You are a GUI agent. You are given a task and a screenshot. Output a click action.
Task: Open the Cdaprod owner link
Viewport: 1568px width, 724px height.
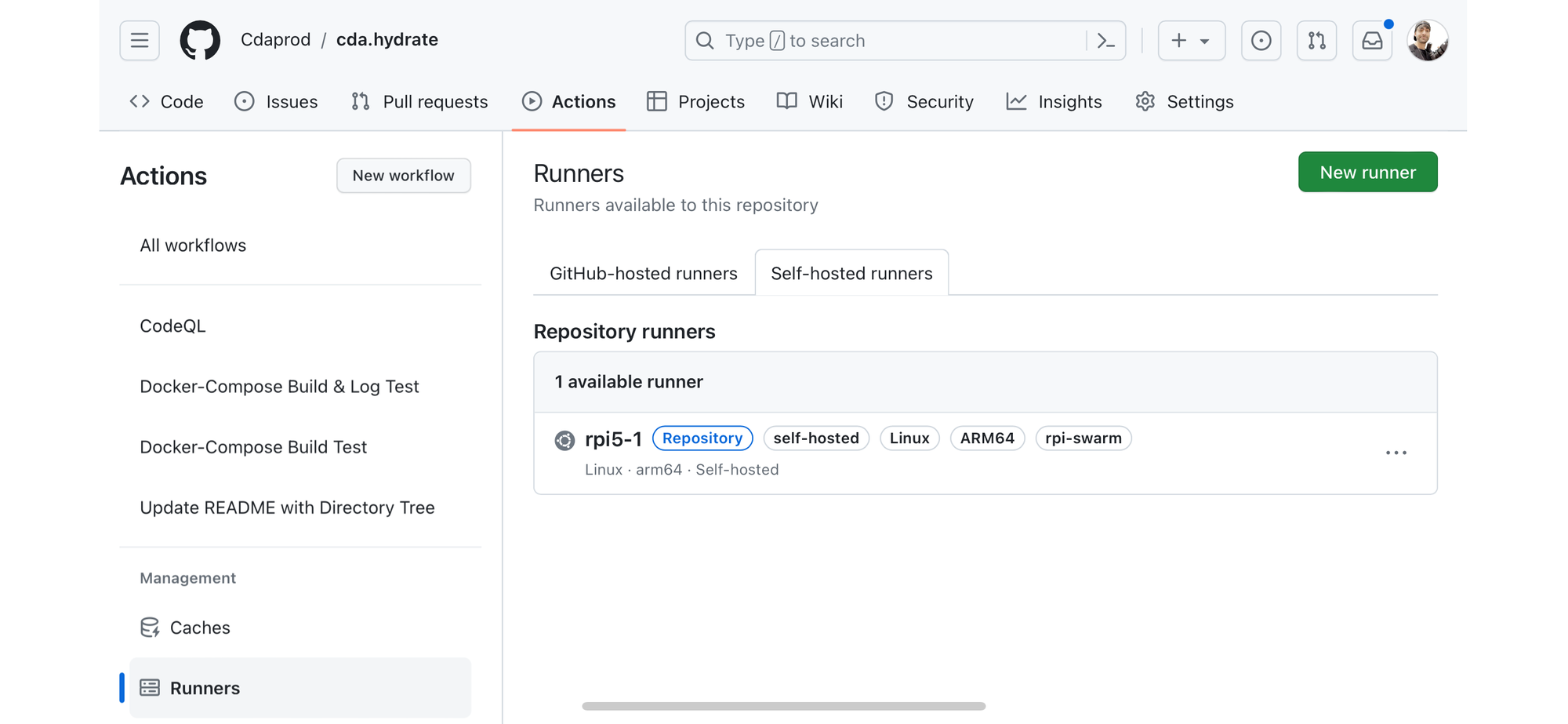pyautogui.click(x=275, y=40)
